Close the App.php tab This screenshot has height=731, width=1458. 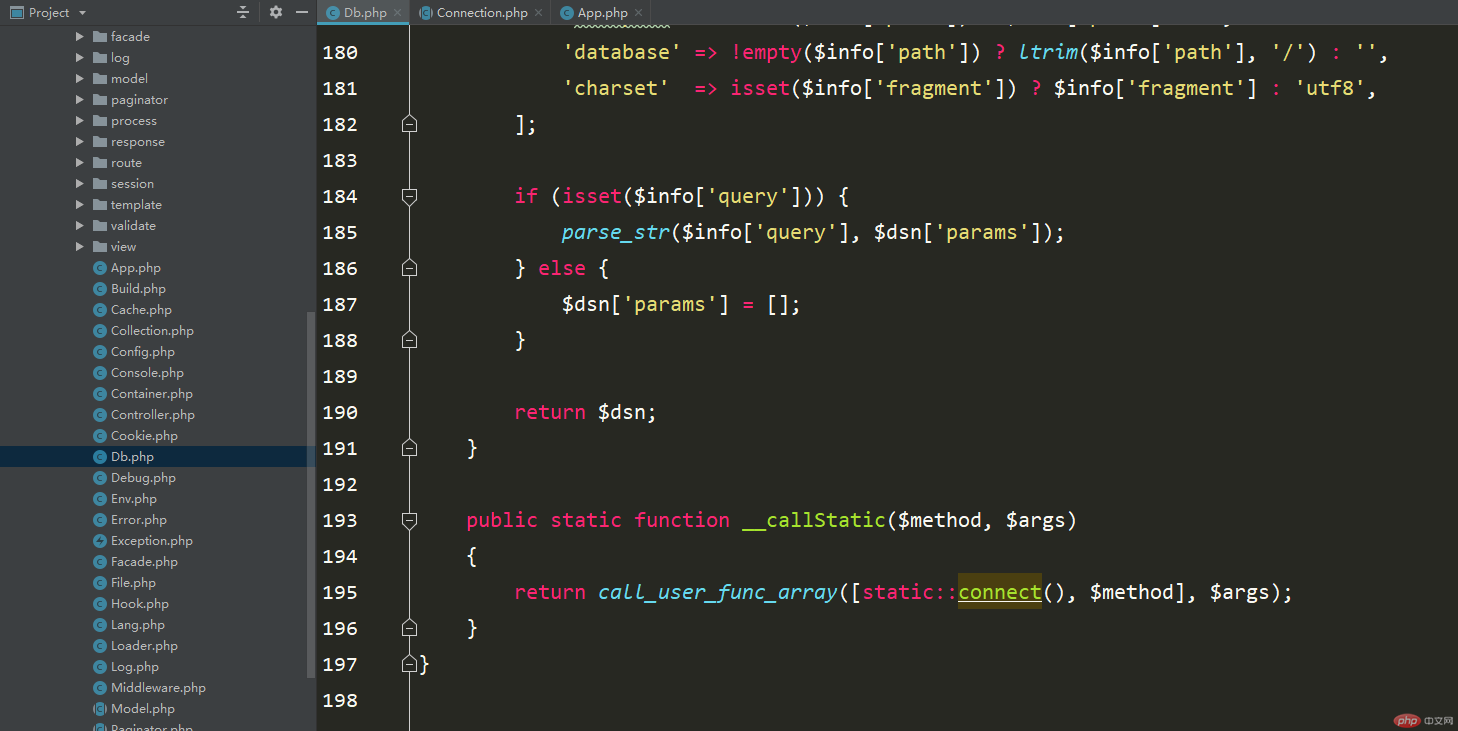tap(639, 13)
